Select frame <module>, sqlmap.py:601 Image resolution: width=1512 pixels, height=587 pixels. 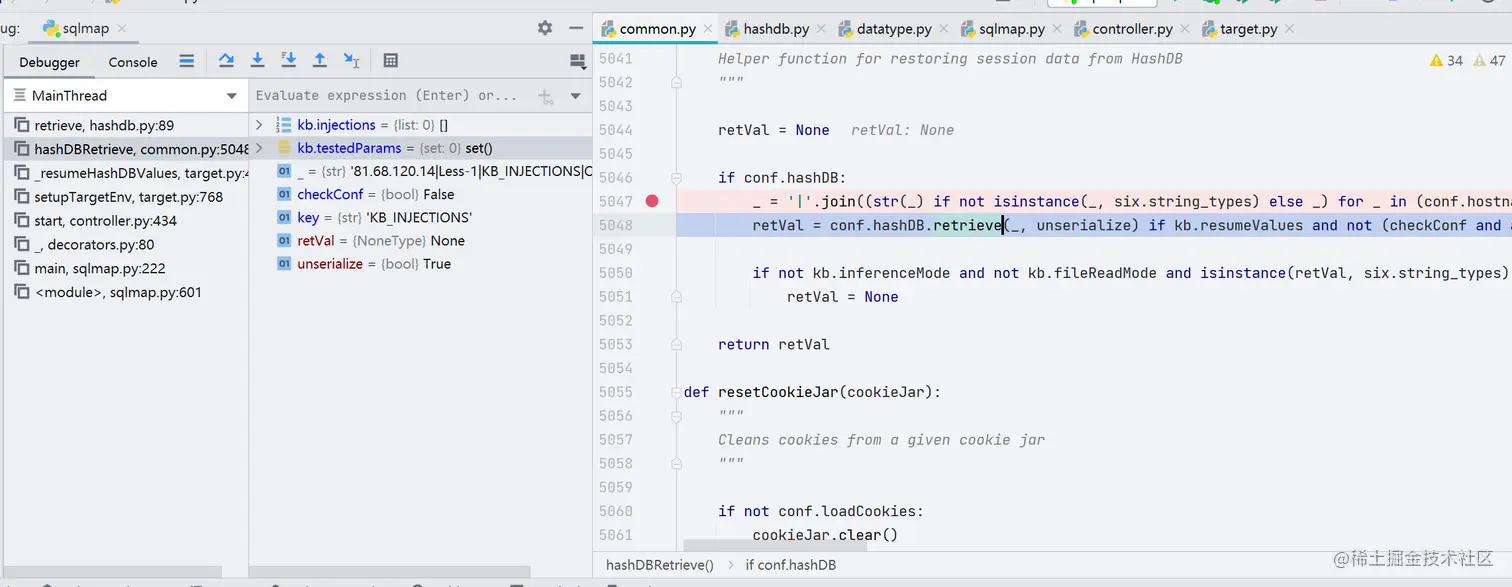[125, 293]
